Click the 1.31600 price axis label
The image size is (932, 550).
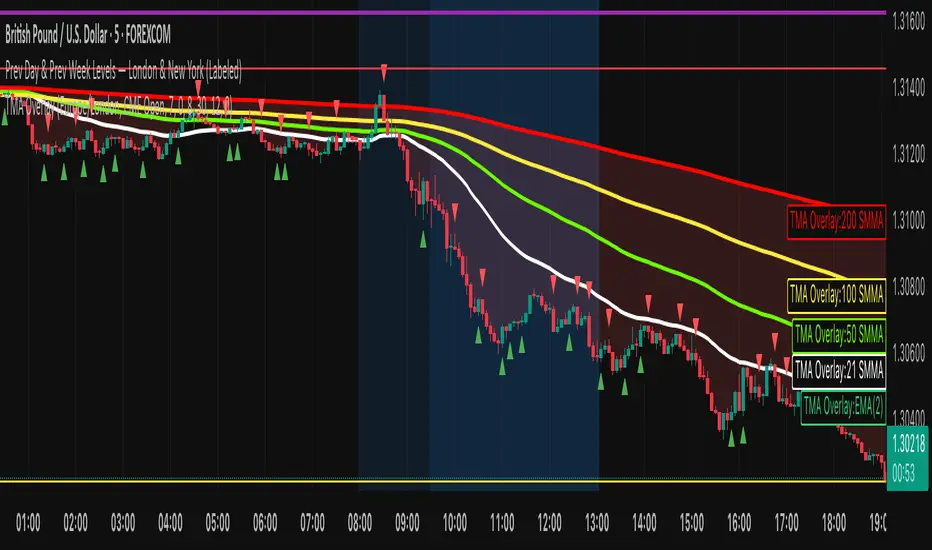click(x=909, y=23)
